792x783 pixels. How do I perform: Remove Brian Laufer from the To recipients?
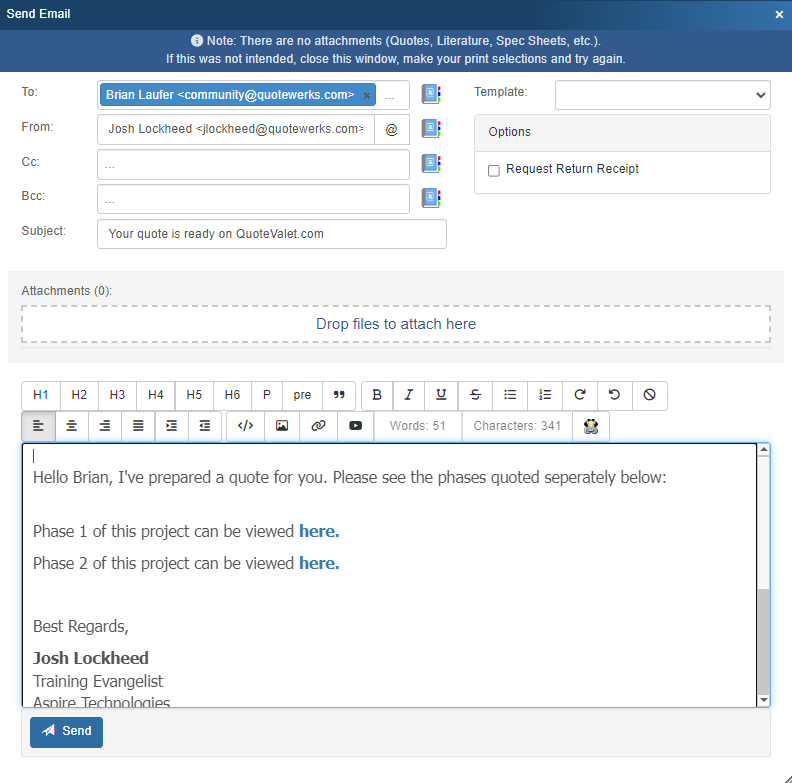point(366,96)
